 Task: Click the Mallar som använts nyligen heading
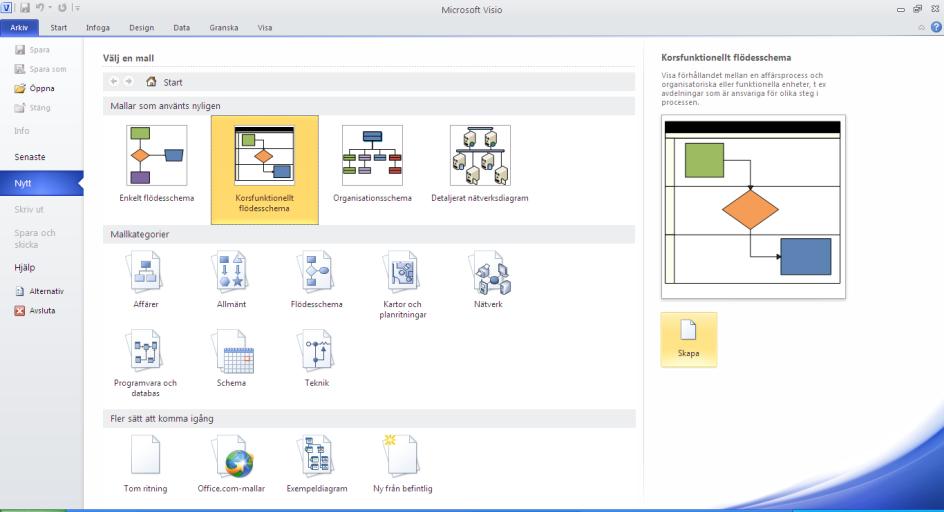(x=165, y=106)
